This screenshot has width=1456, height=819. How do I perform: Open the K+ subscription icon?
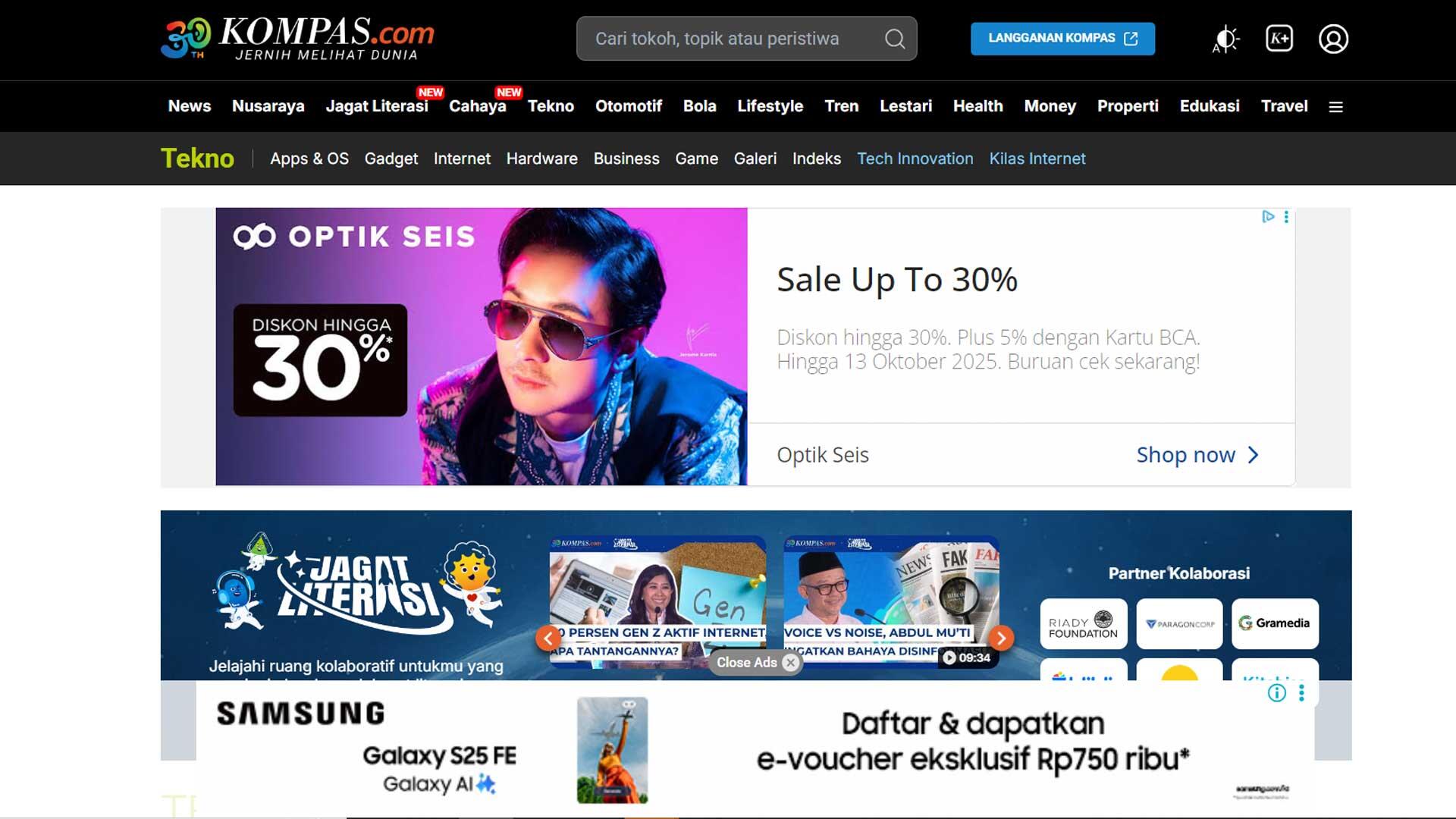1279,39
